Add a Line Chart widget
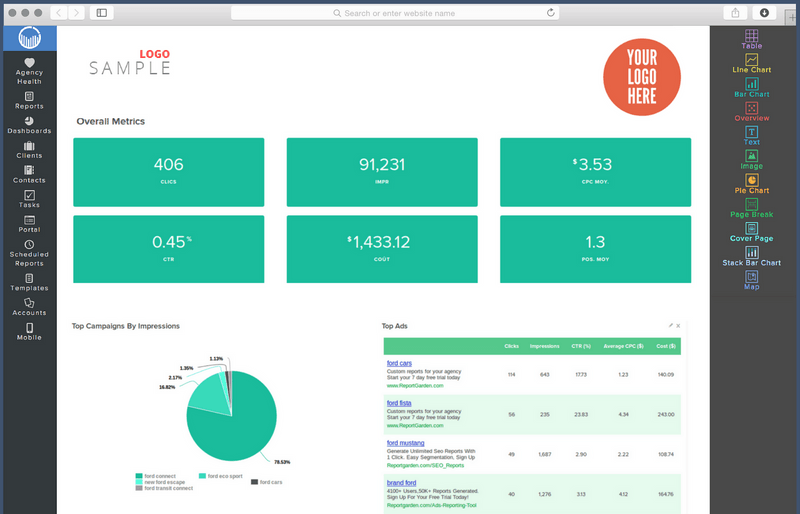The height and width of the screenshot is (514, 800). pyautogui.click(x=752, y=64)
